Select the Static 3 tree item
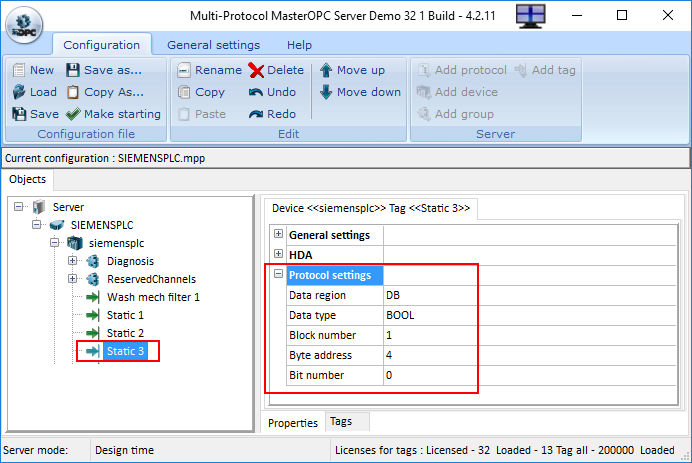 (x=125, y=351)
